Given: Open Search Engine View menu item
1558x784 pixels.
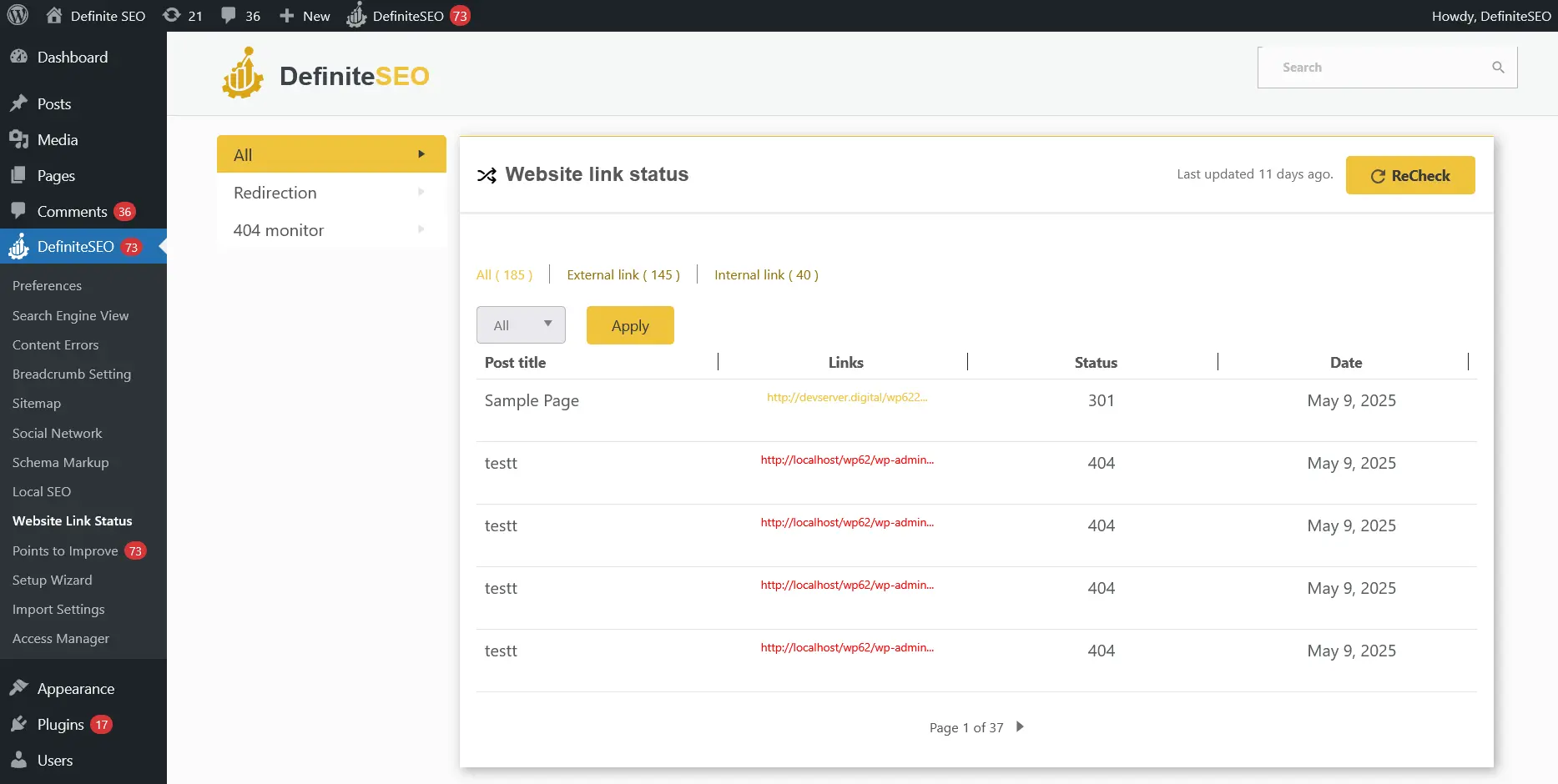Looking at the screenshot, I should coord(70,315).
